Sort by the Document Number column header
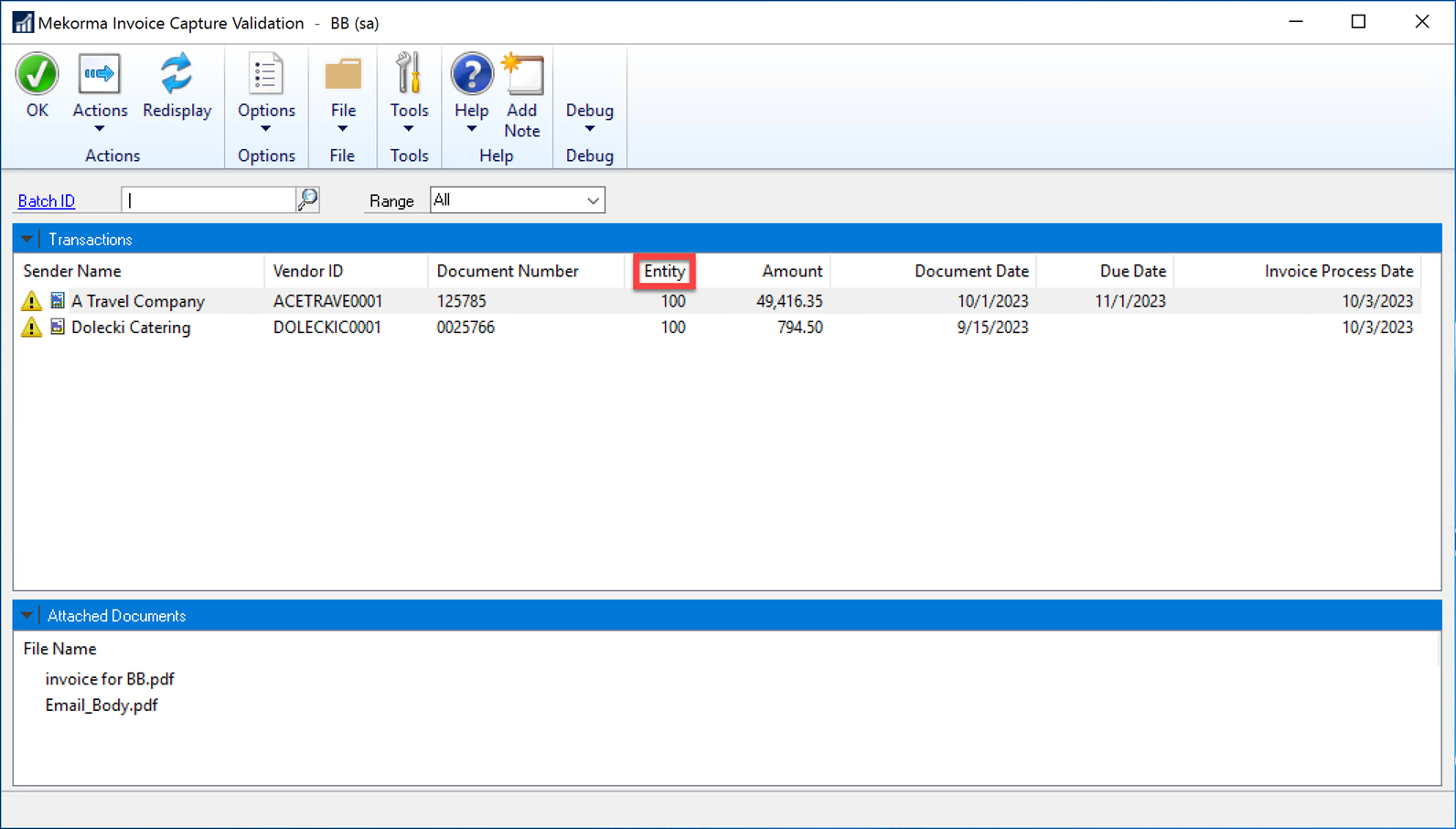The image size is (1456, 829). (x=508, y=271)
